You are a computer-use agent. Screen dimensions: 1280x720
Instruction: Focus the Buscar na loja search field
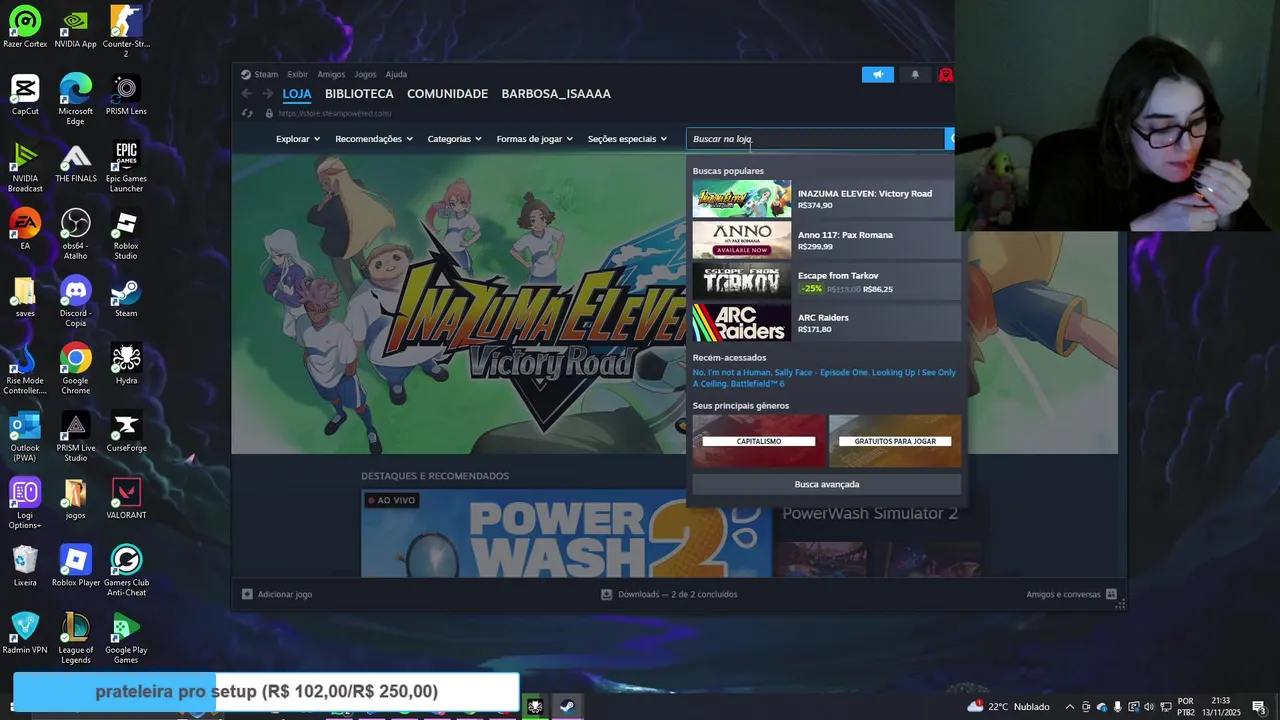click(x=815, y=139)
